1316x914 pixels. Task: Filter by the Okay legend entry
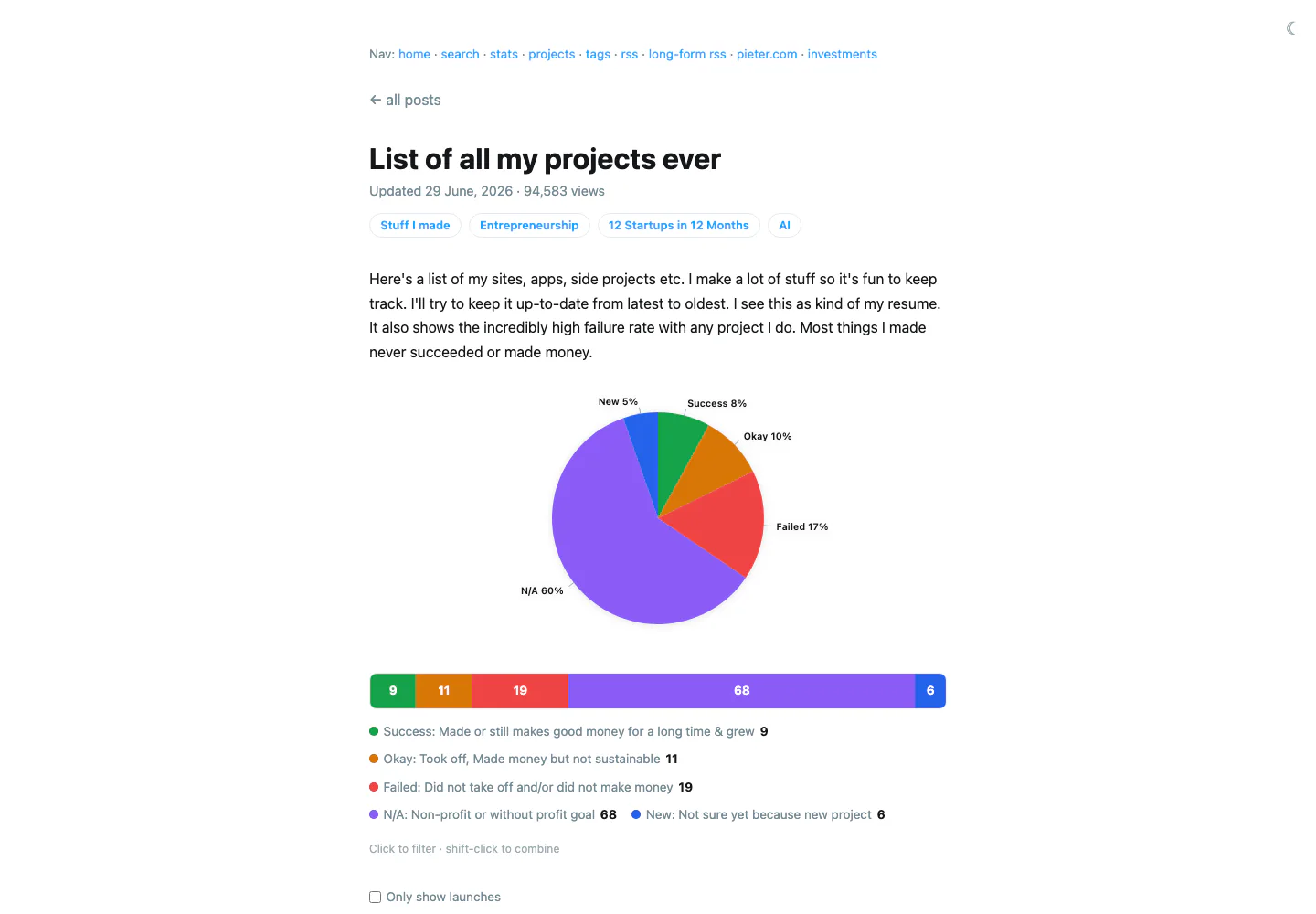524,759
